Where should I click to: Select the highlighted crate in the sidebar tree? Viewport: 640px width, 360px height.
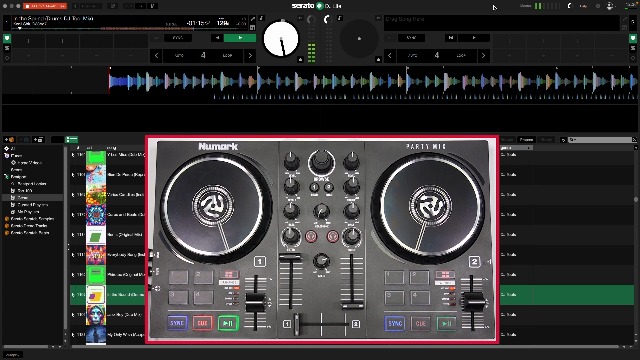pos(33,198)
